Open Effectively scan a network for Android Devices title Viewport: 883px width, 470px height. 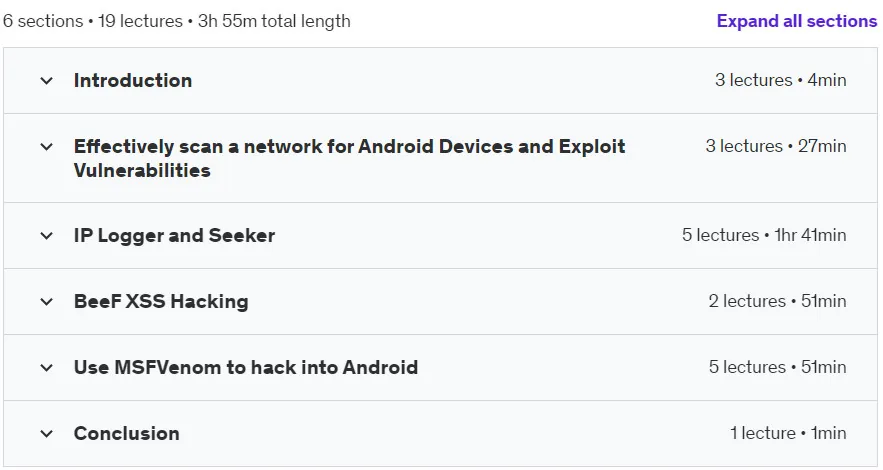tap(349, 158)
